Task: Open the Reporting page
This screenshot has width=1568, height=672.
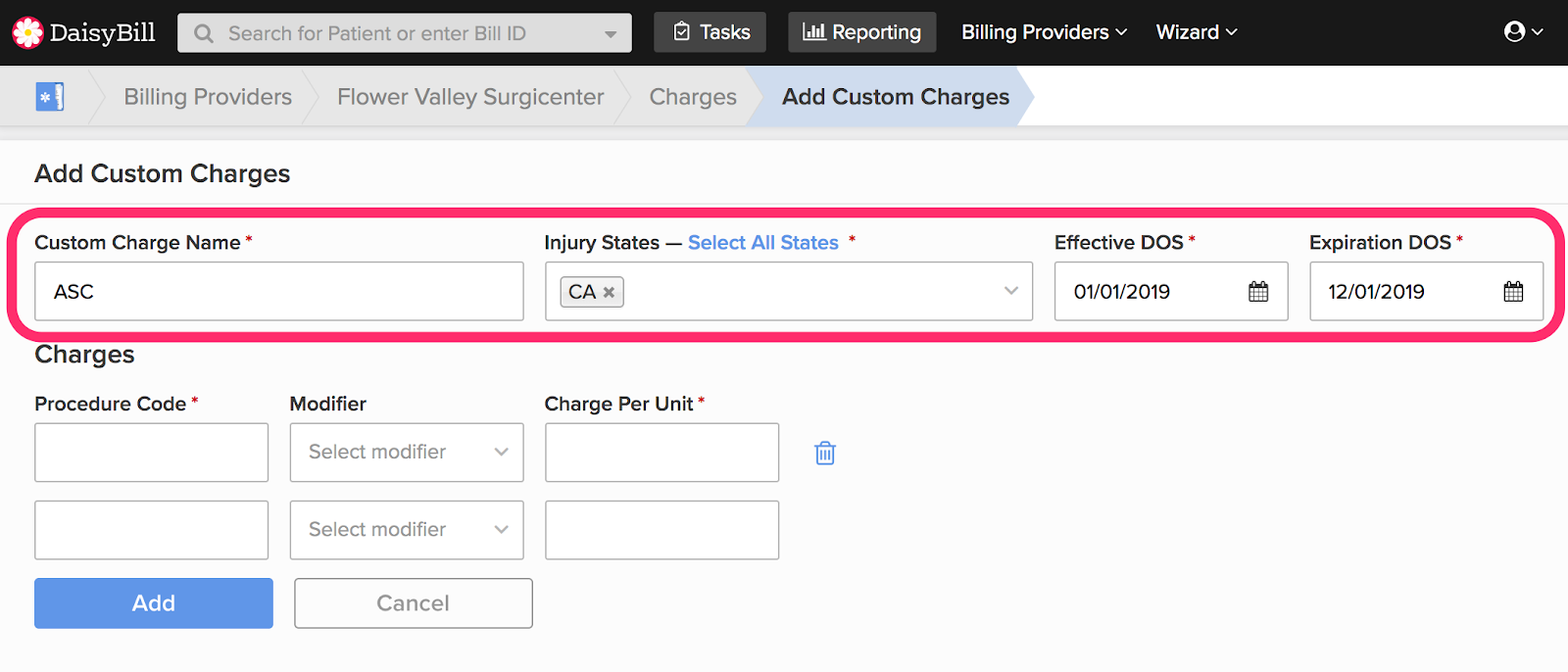Action: click(x=862, y=32)
